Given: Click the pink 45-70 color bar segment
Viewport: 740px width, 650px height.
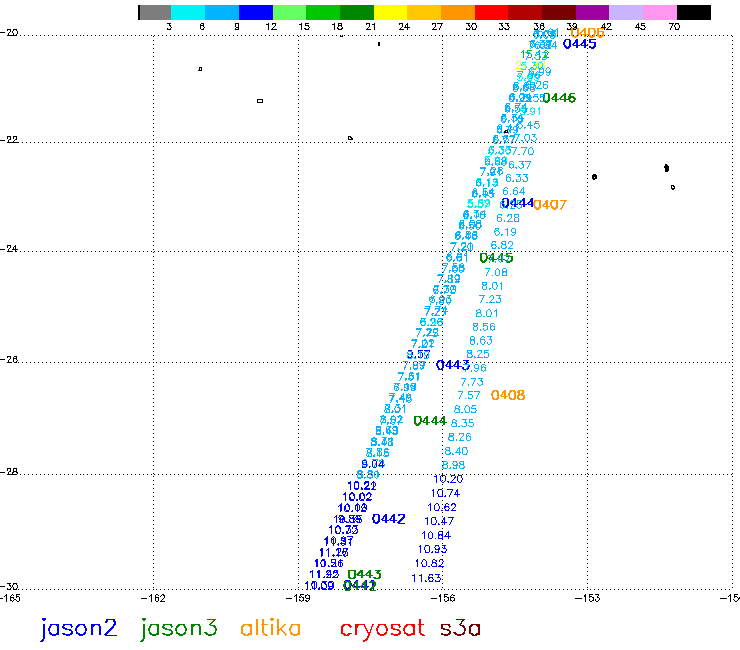Looking at the screenshot, I should [x=660, y=12].
